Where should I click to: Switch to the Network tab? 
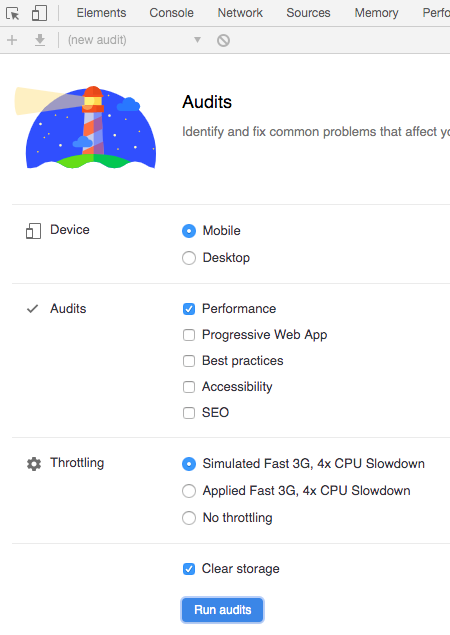pos(240,13)
